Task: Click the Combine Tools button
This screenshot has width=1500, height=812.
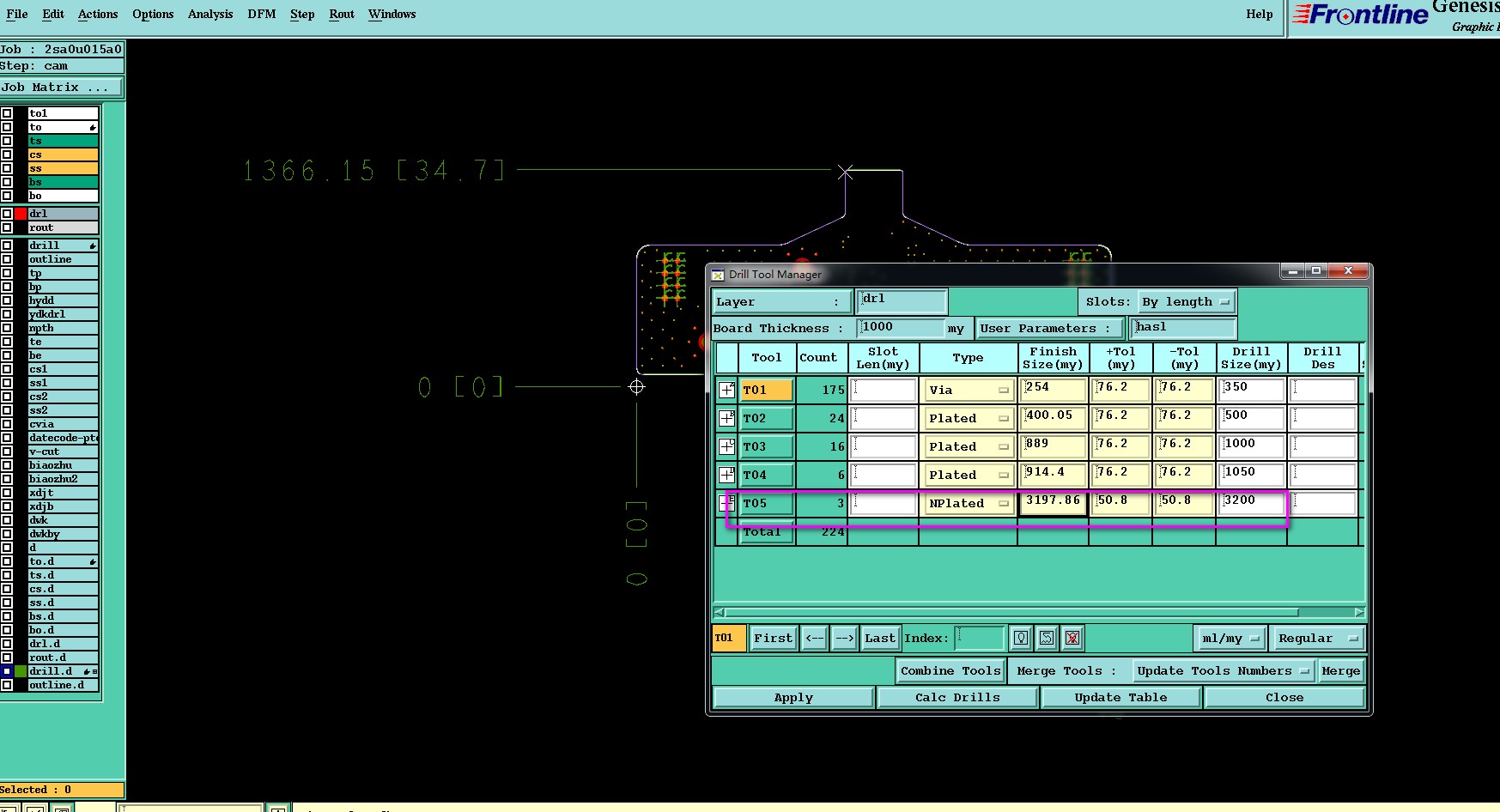Action: (950, 671)
